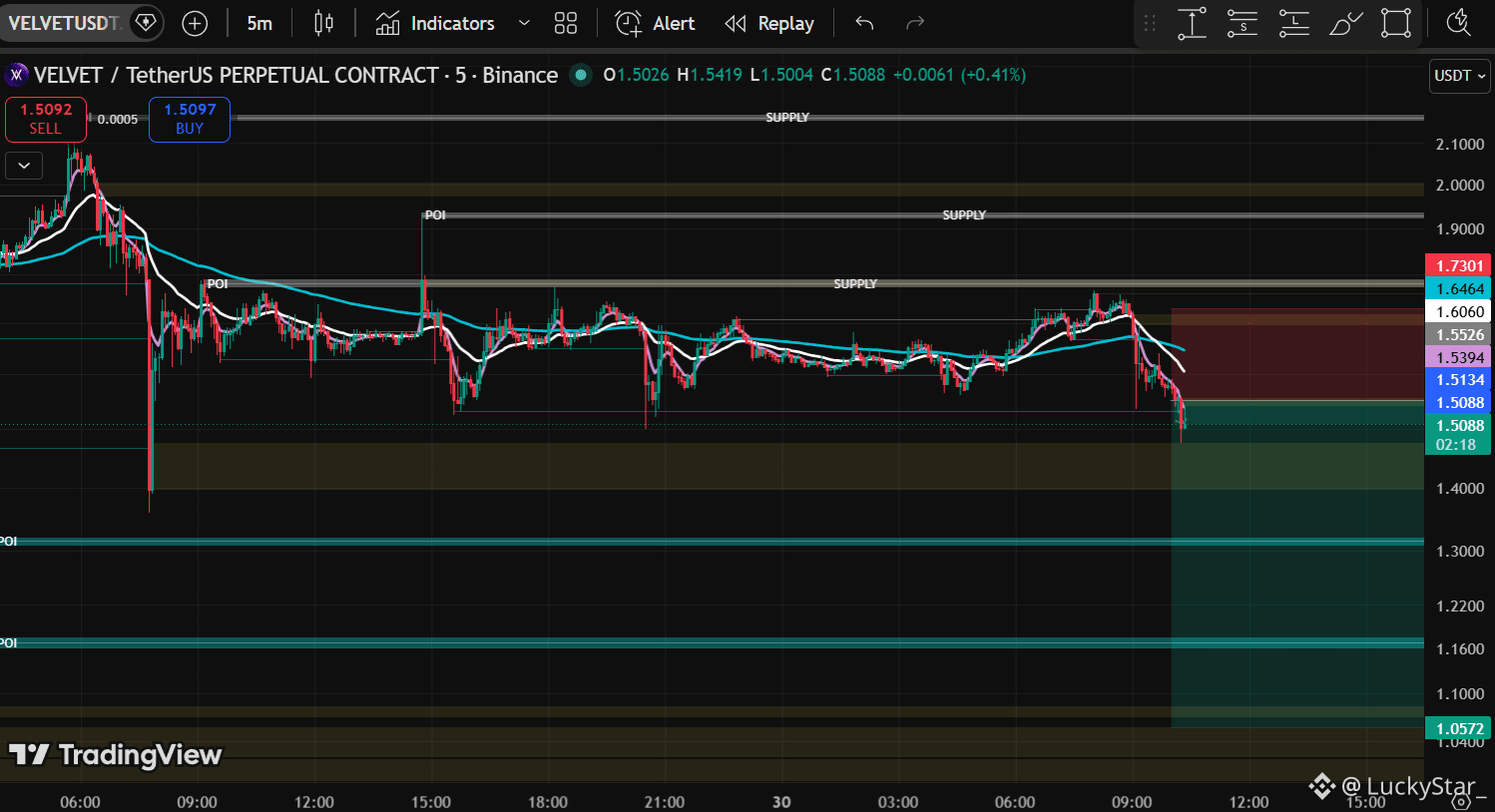Click the undo arrow icon
Viewport: 1495px width, 812px height.
tap(864, 23)
